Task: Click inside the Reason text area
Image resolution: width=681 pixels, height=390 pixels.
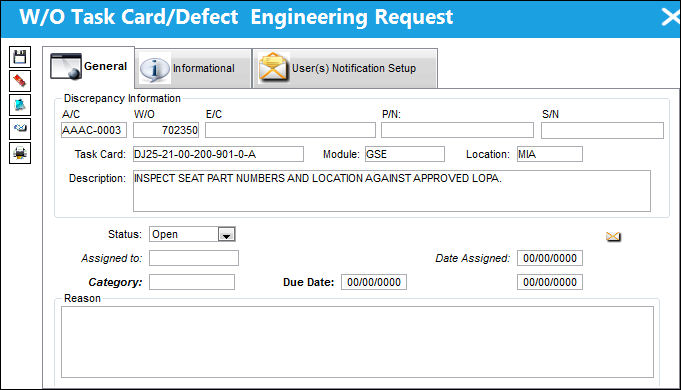Action: coord(357,342)
